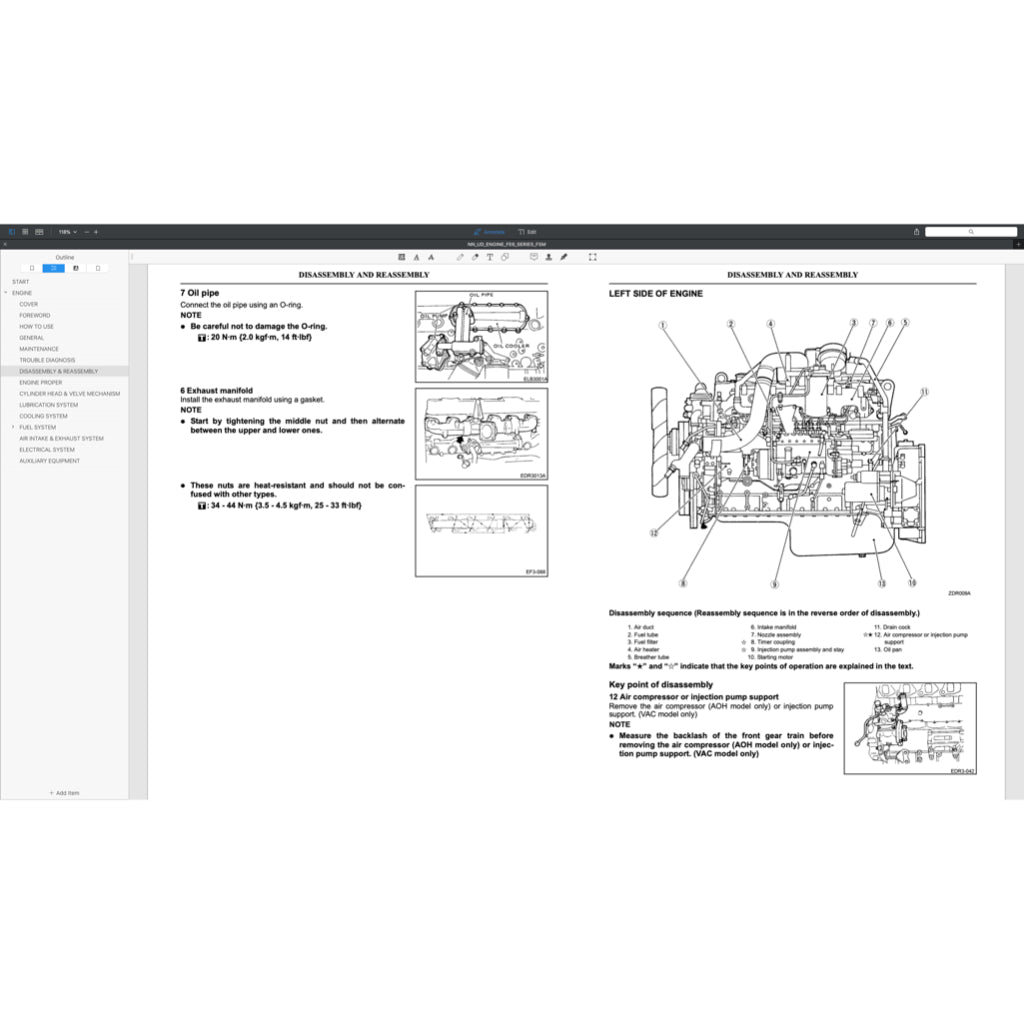This screenshot has width=1024, height=1024.
Task: Select the Text annotation tool
Action: point(490,257)
